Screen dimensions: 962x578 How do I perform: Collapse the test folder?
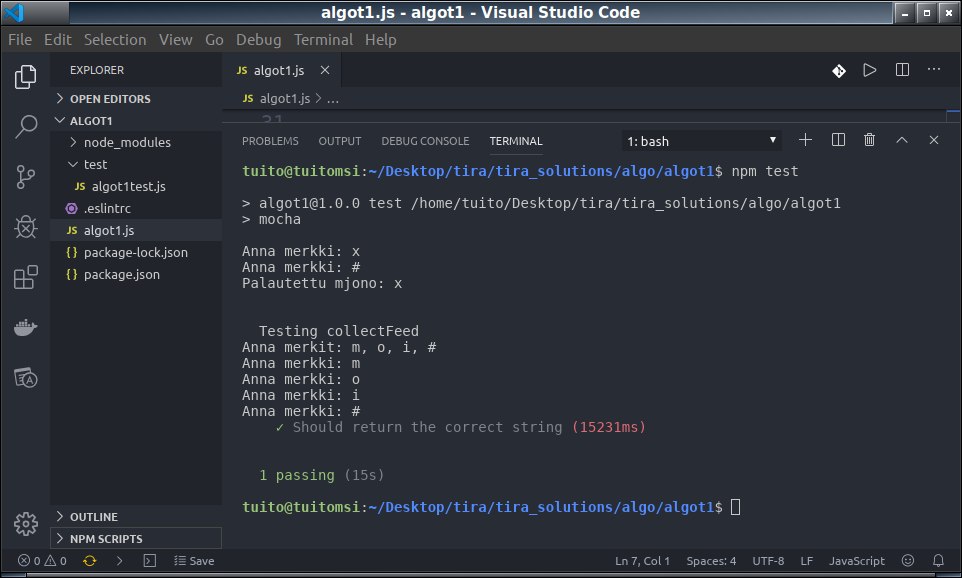click(x=136, y=164)
